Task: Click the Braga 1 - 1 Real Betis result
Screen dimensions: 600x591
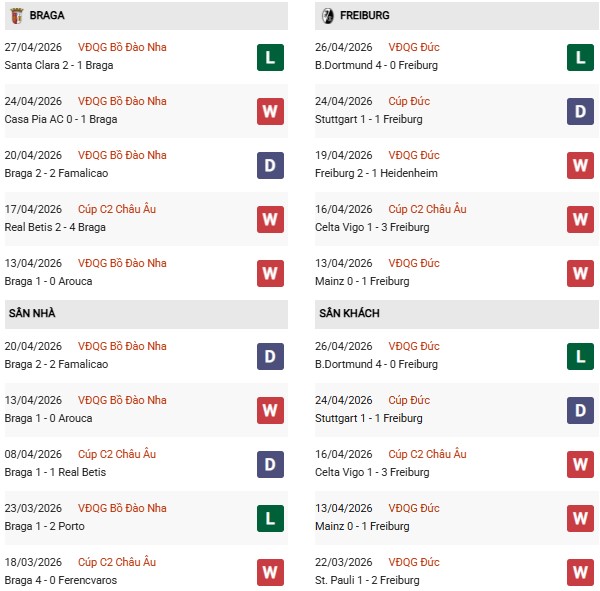Action: (56, 473)
